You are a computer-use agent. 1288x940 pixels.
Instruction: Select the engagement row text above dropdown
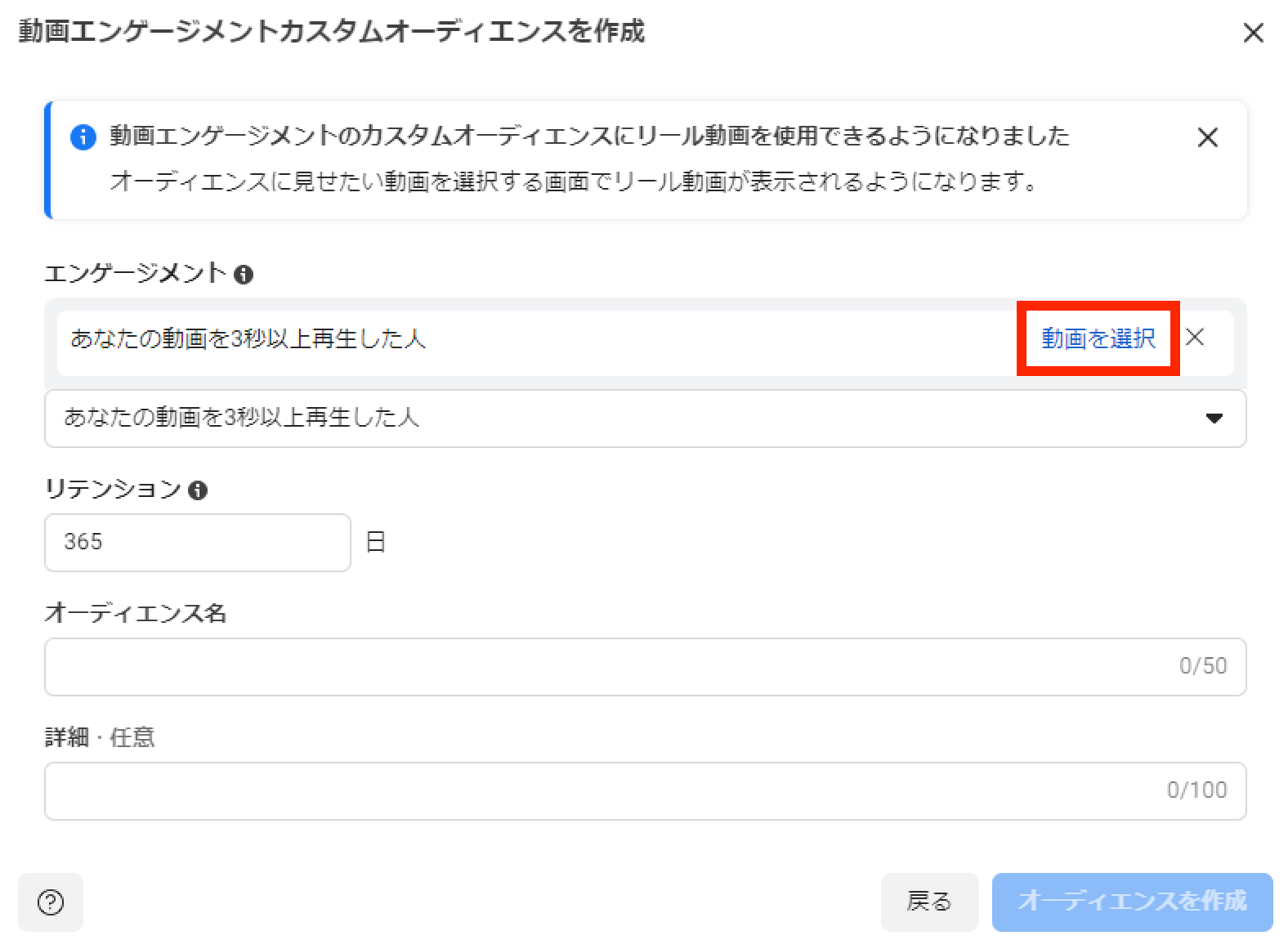point(248,338)
